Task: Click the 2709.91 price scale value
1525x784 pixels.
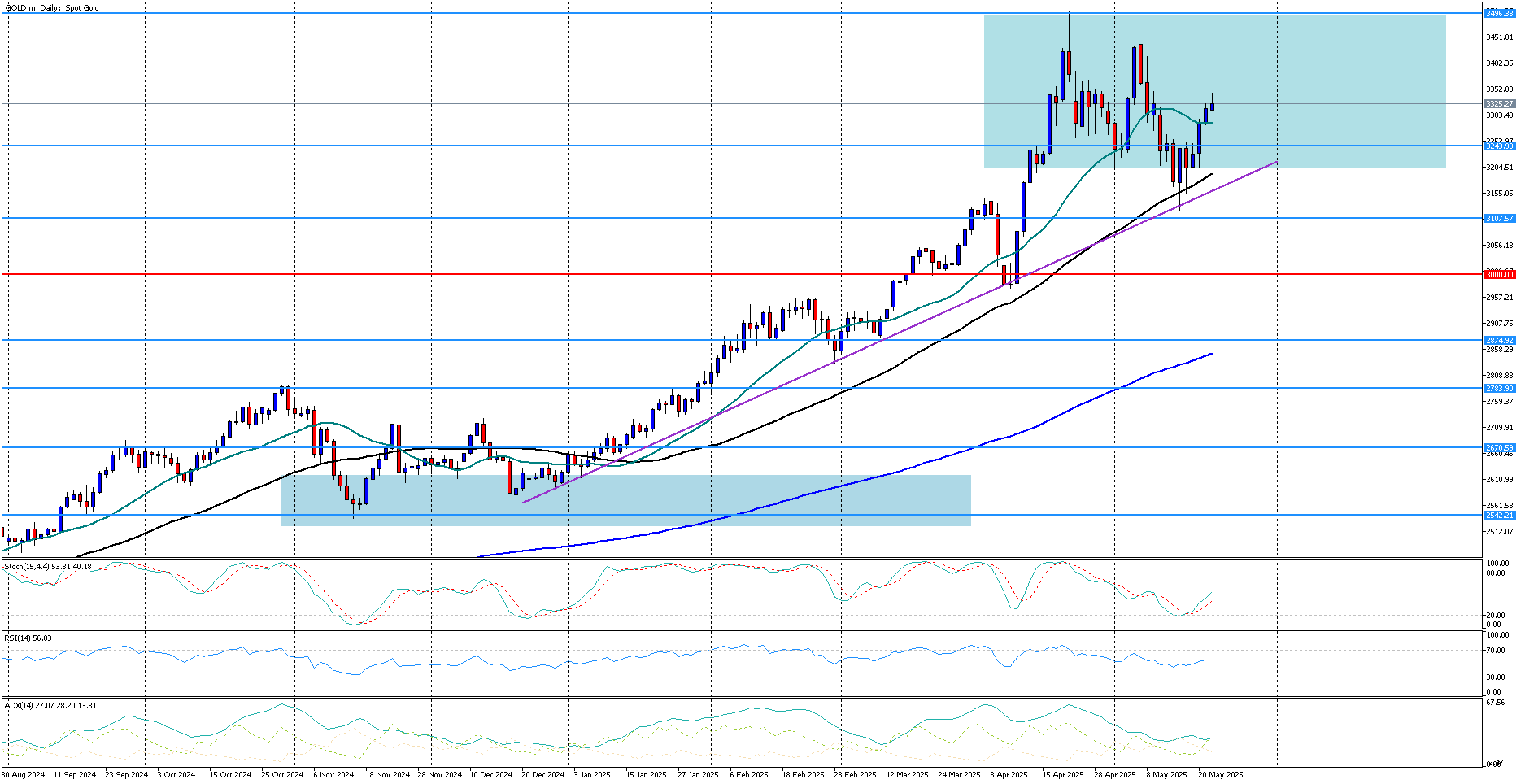Action: click(x=1500, y=428)
